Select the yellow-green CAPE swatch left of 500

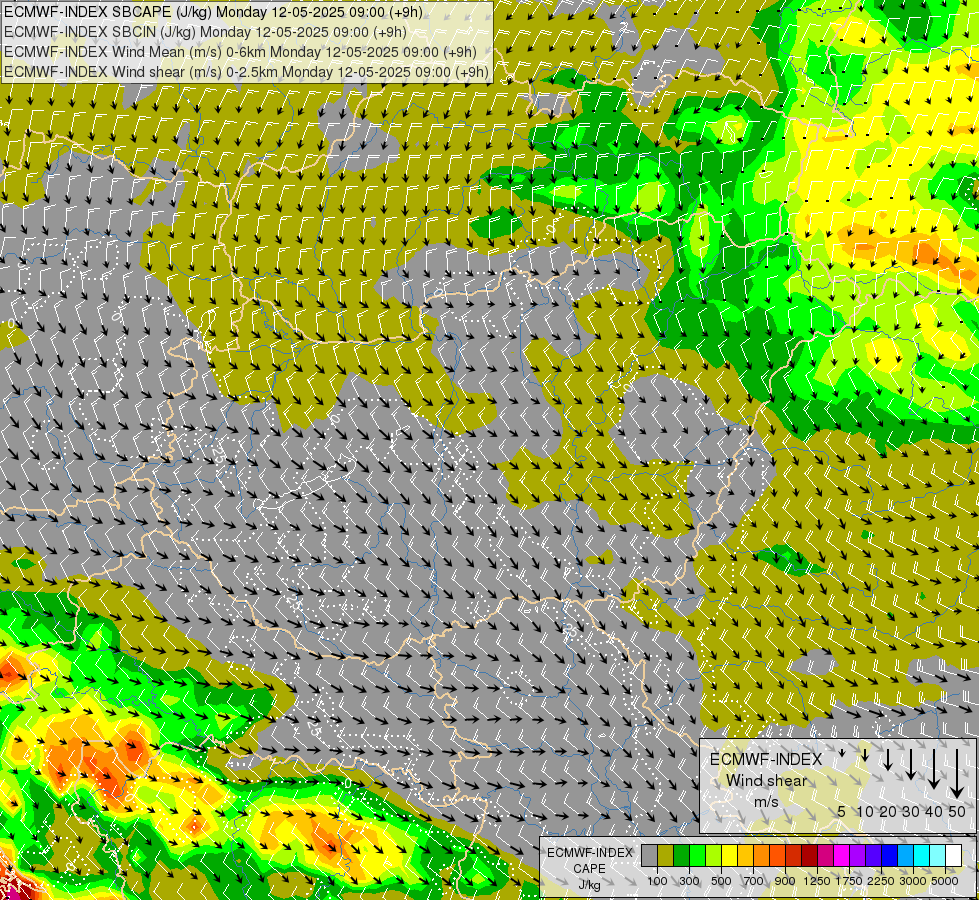pos(714,856)
